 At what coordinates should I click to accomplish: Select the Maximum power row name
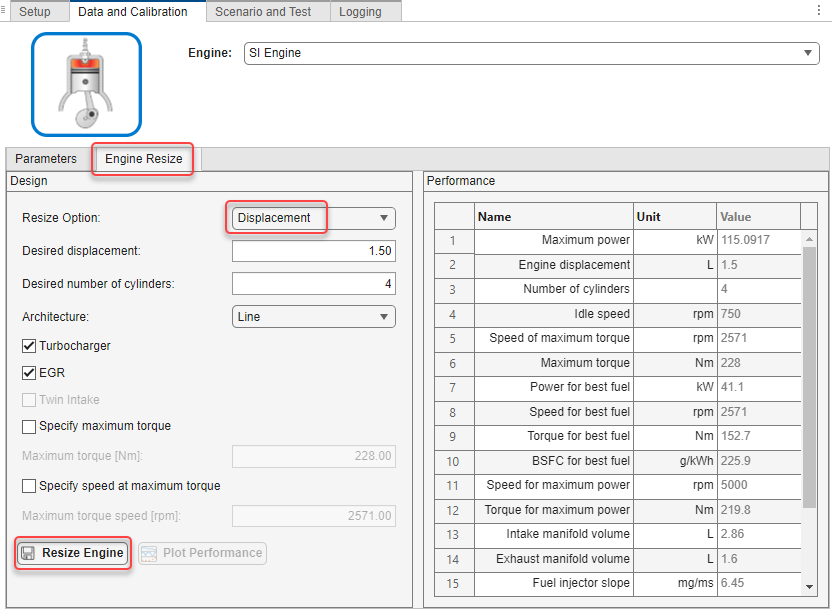point(554,240)
